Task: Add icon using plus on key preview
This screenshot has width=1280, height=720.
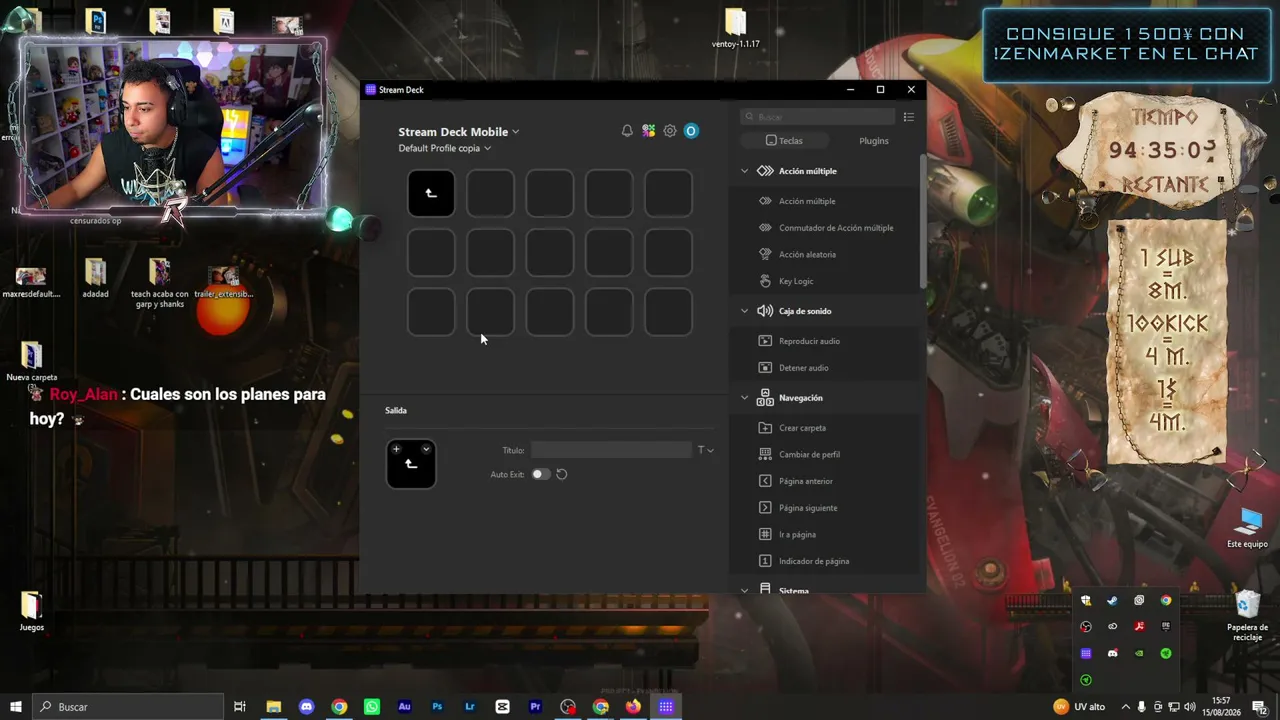Action: click(396, 449)
